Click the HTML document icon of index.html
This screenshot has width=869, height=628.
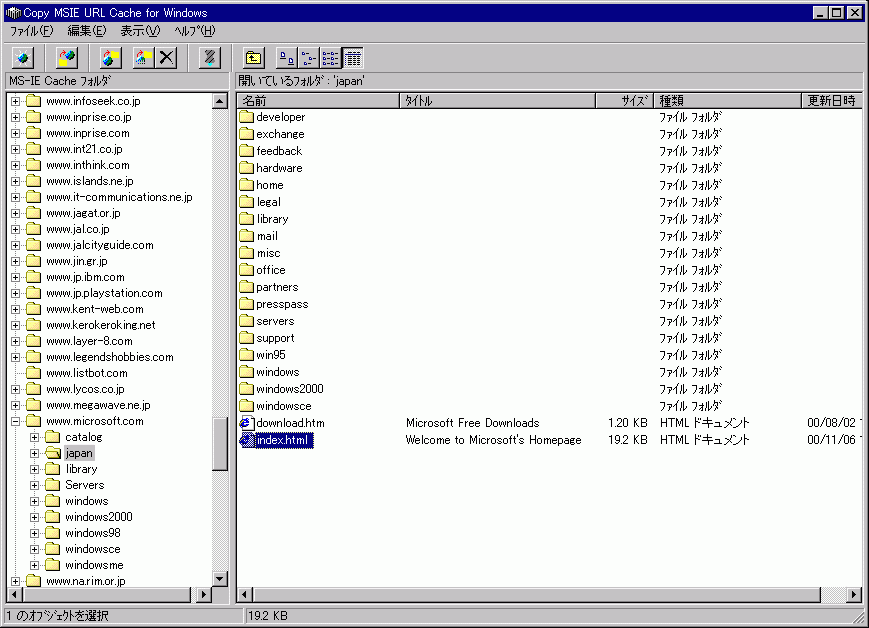(247, 440)
